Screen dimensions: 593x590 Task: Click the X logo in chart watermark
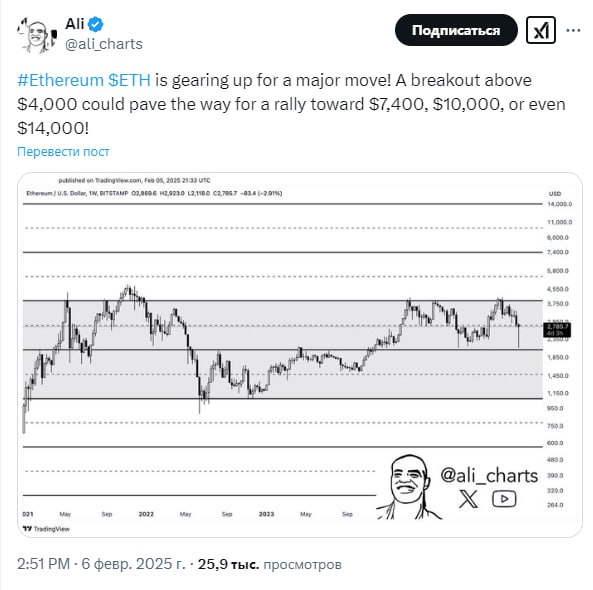point(469,499)
